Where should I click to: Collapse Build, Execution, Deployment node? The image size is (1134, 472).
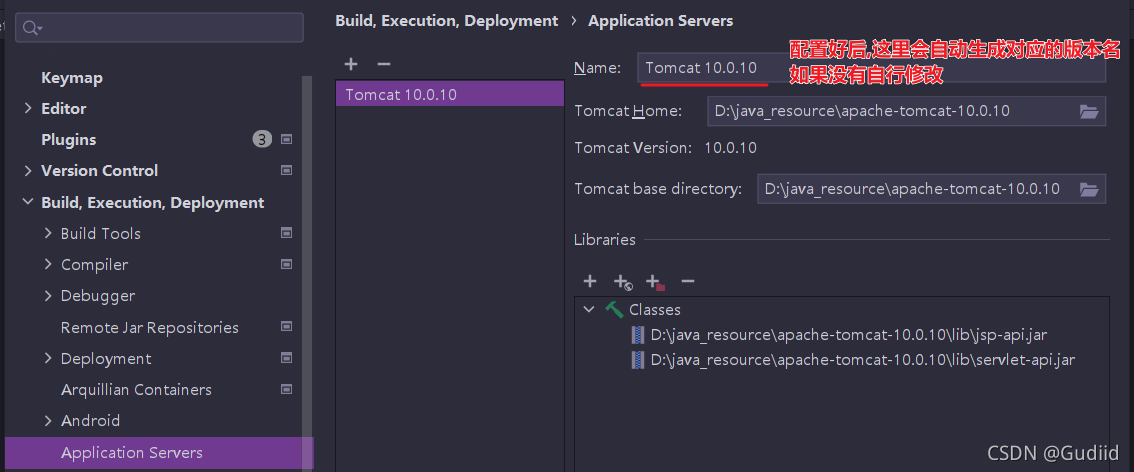click(x=28, y=202)
